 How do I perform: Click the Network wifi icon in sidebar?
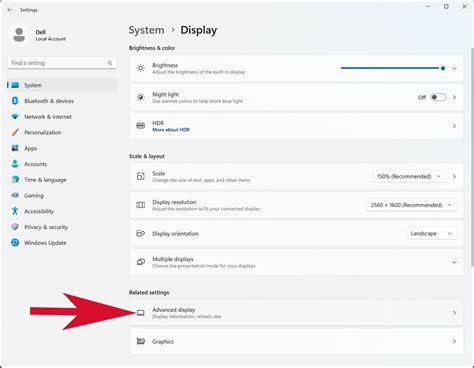15,117
